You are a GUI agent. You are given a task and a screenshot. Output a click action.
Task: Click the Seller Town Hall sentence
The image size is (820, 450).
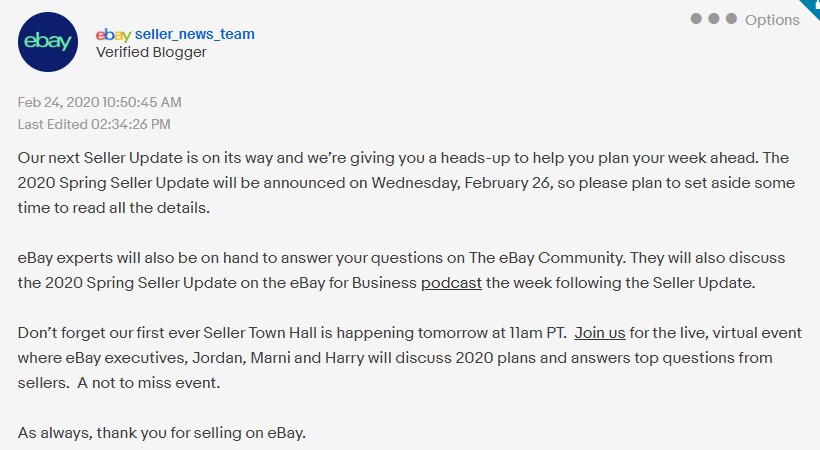(292, 333)
